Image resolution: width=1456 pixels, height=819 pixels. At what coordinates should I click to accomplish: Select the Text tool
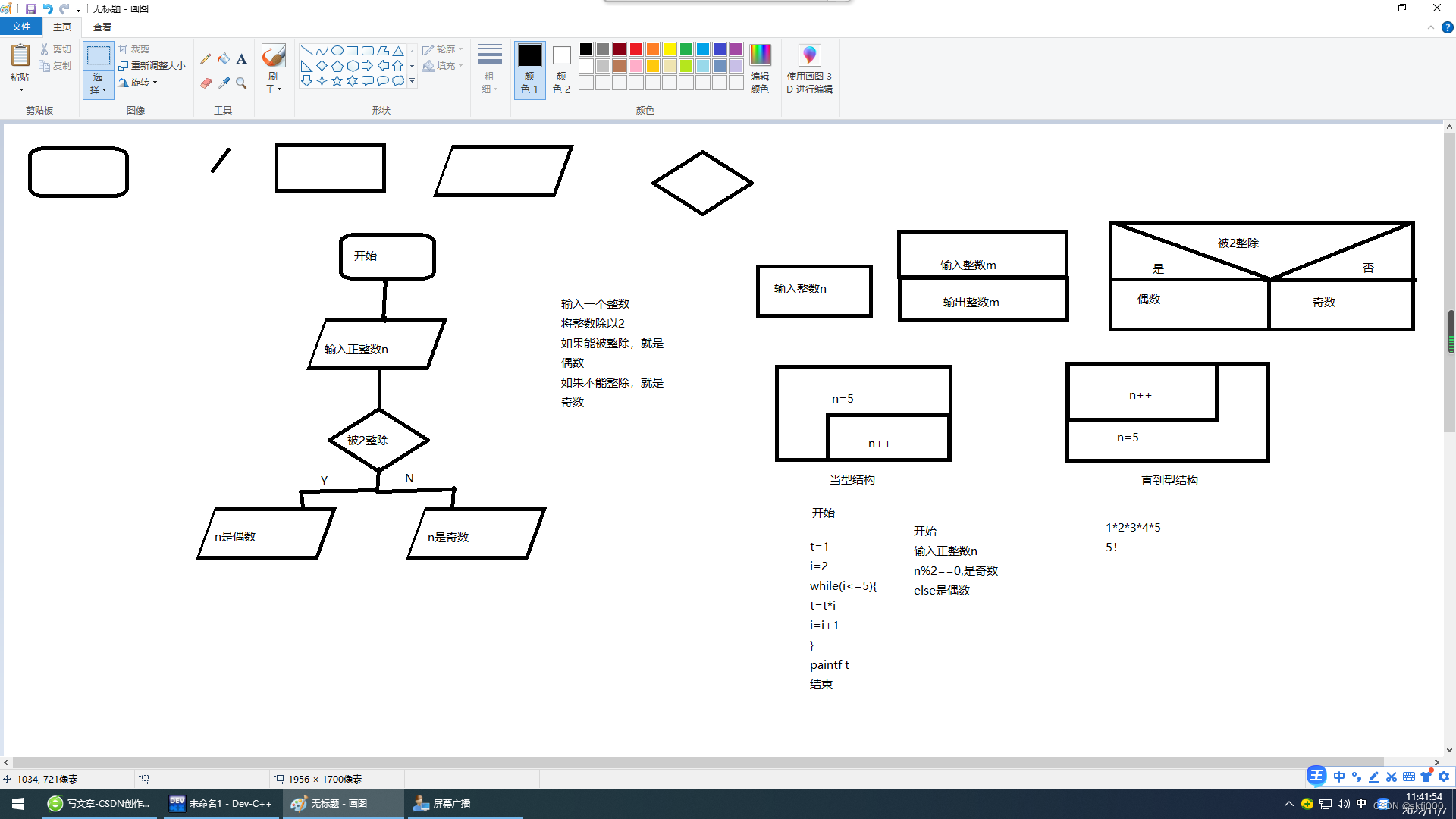click(241, 59)
